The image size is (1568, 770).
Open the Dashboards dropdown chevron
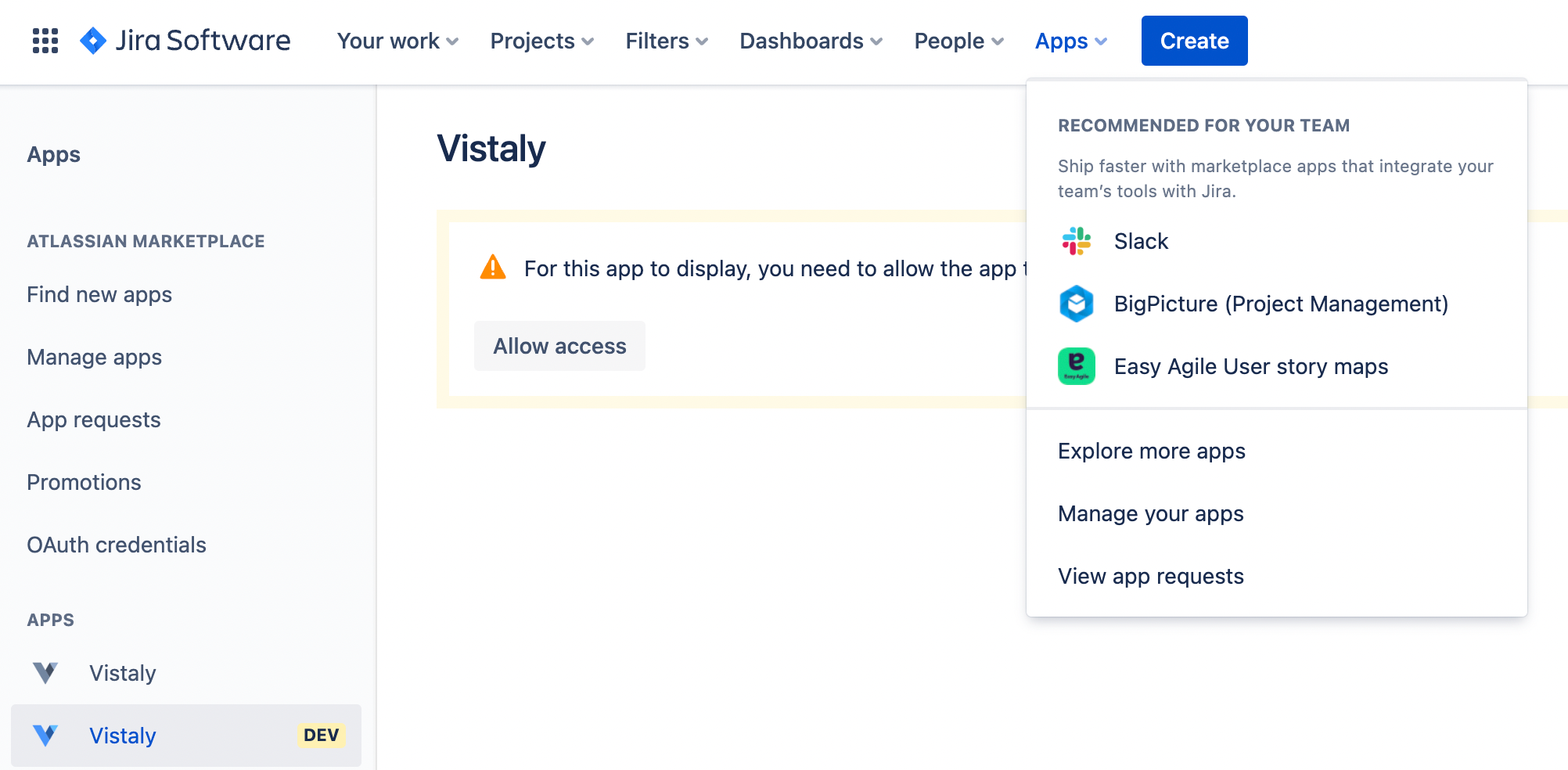point(876,41)
